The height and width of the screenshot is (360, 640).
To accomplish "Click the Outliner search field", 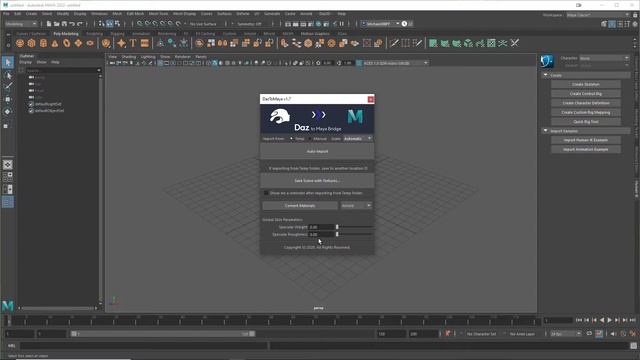I will point(63,70).
